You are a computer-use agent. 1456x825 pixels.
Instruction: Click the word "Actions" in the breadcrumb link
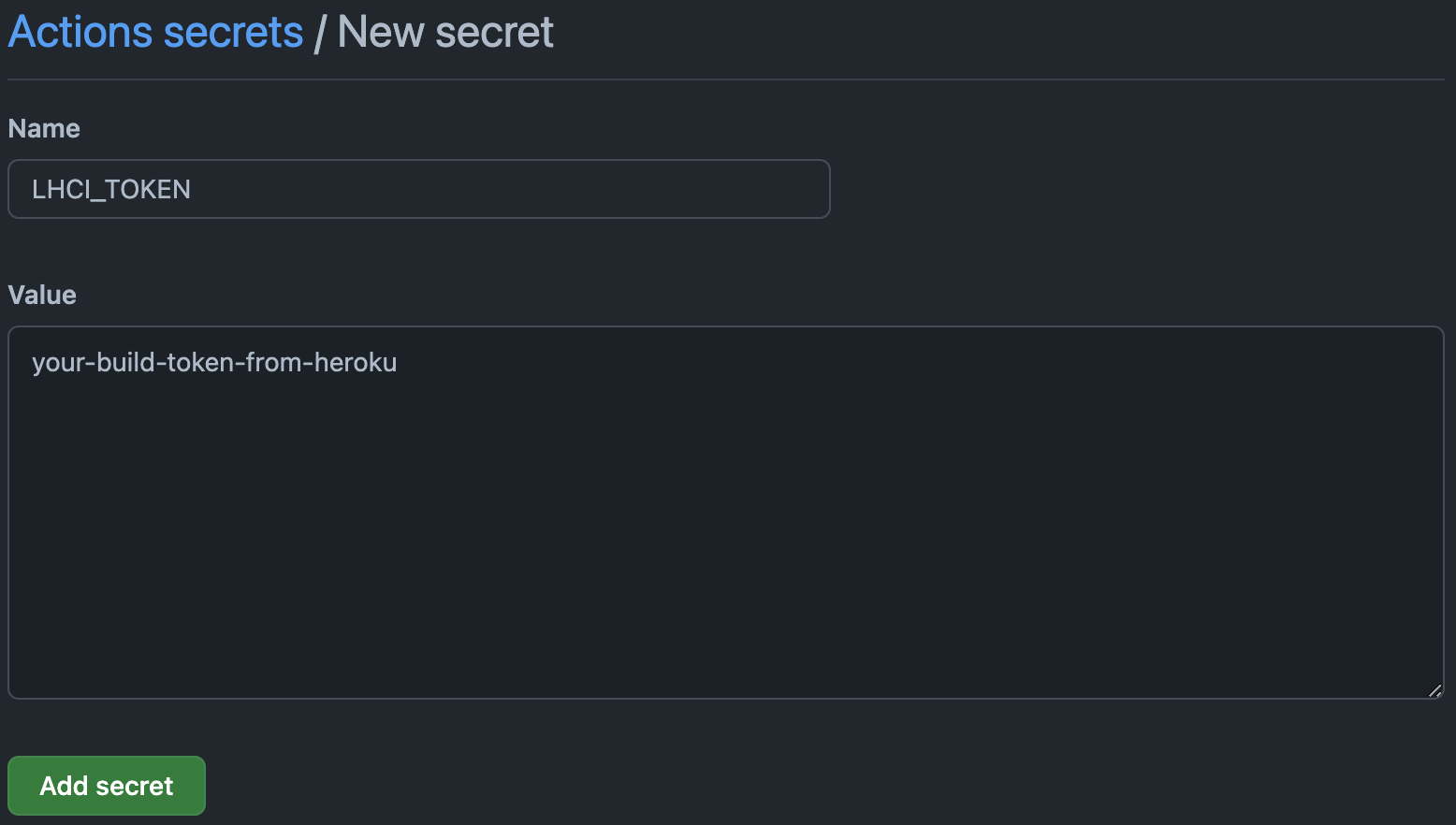[80, 33]
